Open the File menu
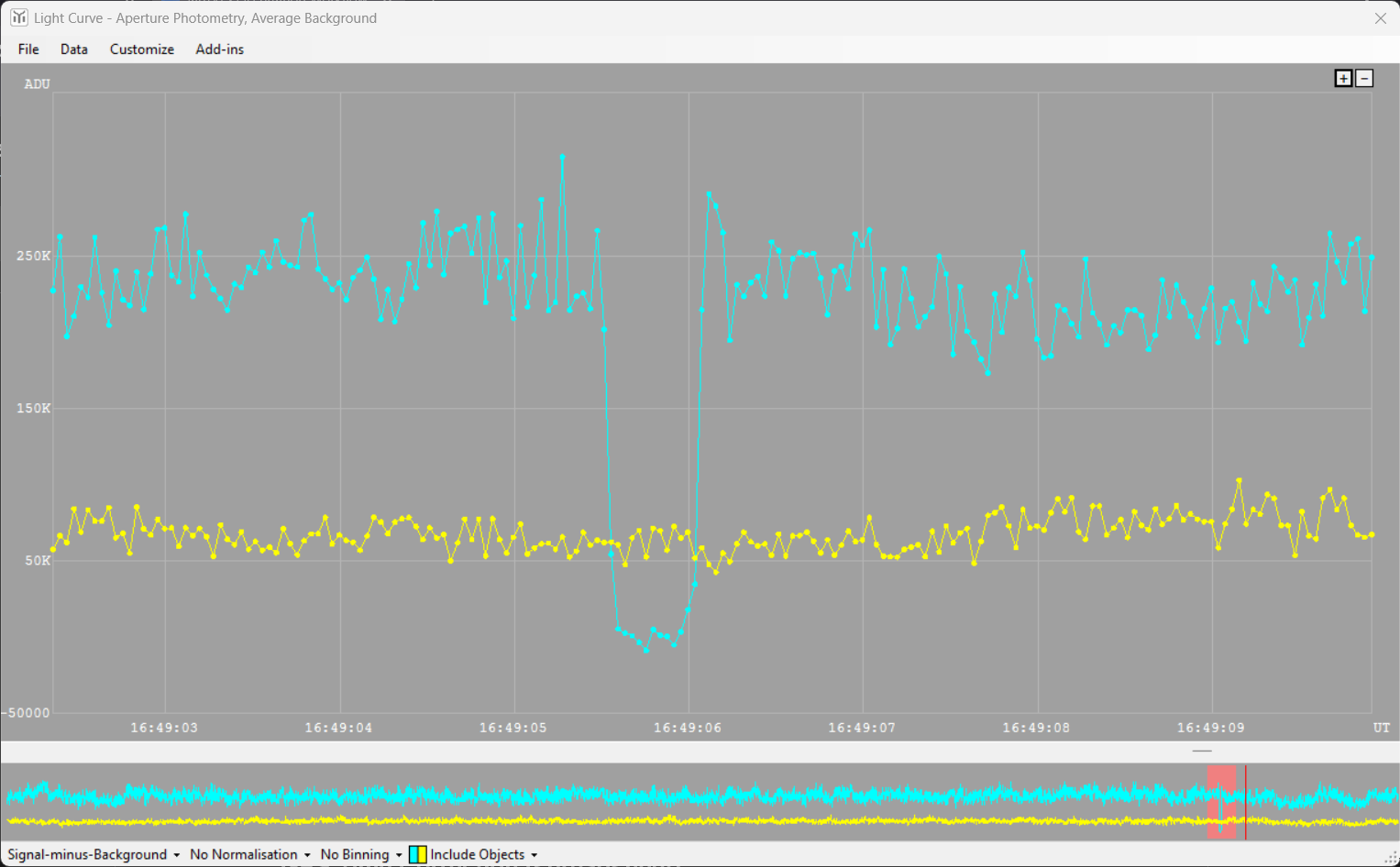 pyautogui.click(x=28, y=49)
